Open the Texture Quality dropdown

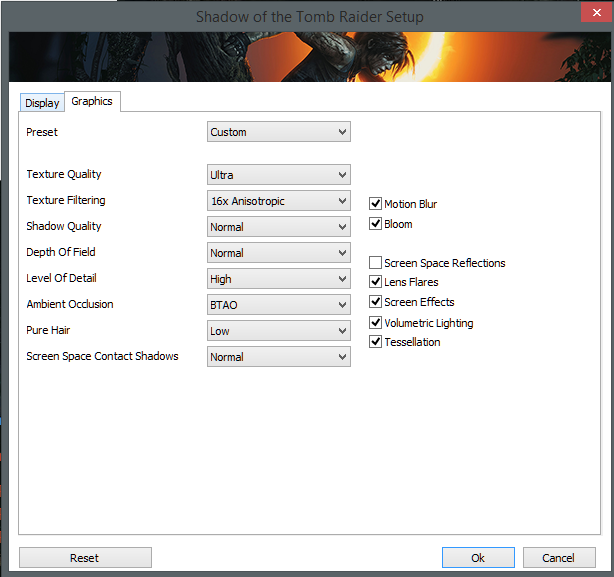[279, 175]
